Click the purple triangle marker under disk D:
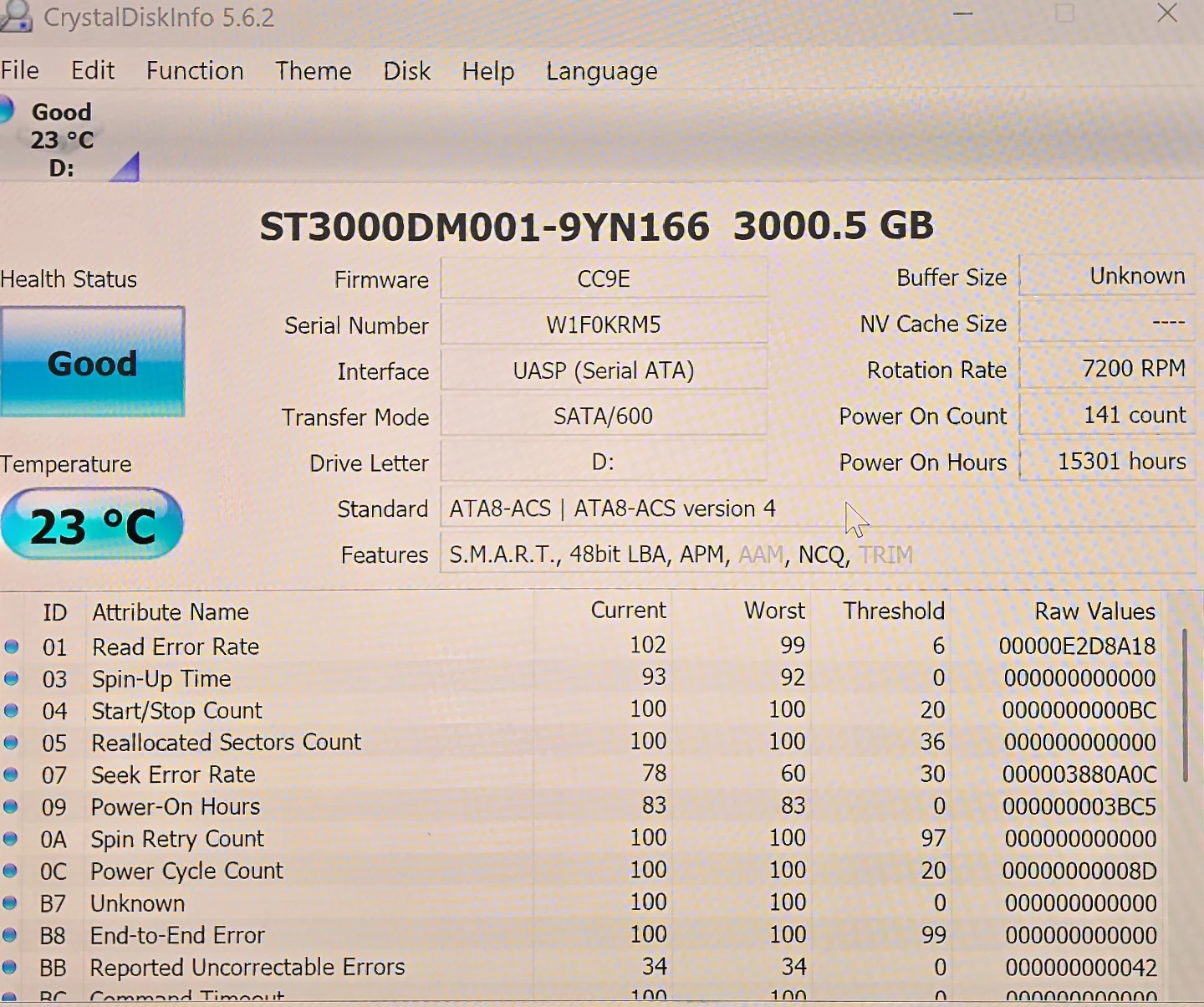Viewport: 1204px width, 1007px height. tap(126, 169)
